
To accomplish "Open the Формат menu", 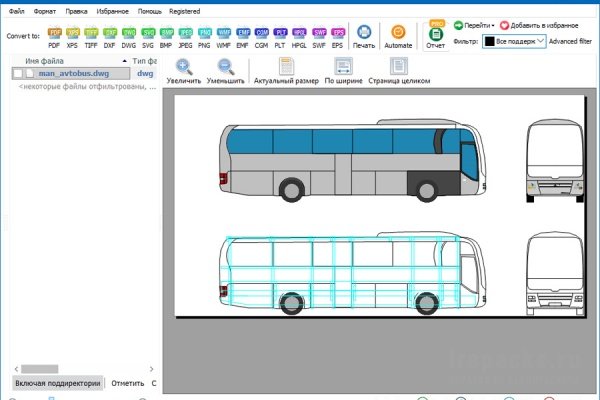I will click(x=45, y=11).
